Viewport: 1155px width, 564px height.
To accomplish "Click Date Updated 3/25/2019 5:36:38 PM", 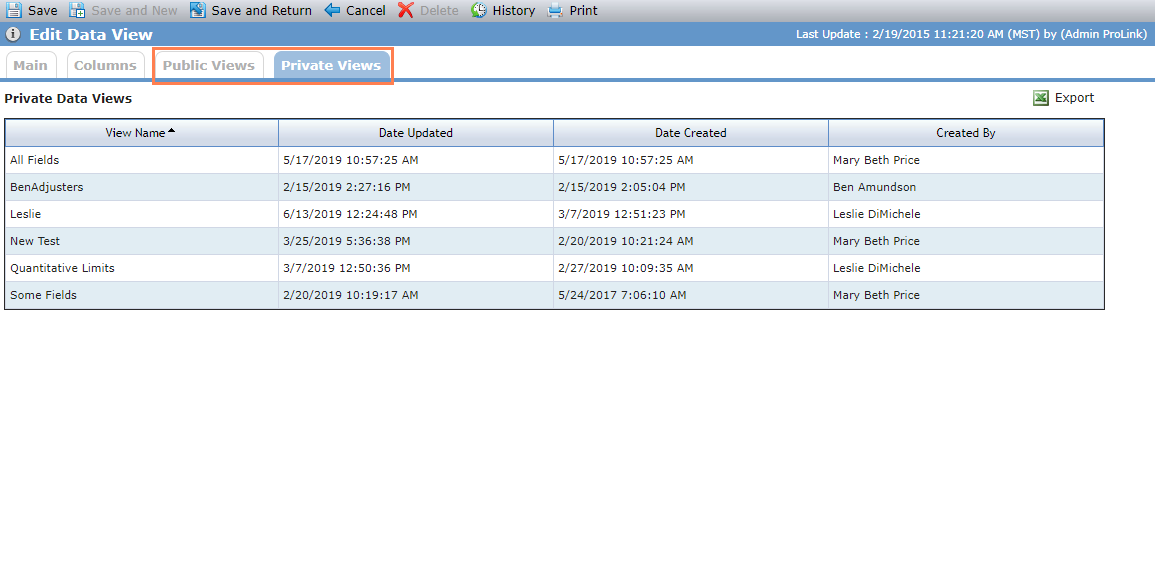I will pyautogui.click(x=347, y=241).
